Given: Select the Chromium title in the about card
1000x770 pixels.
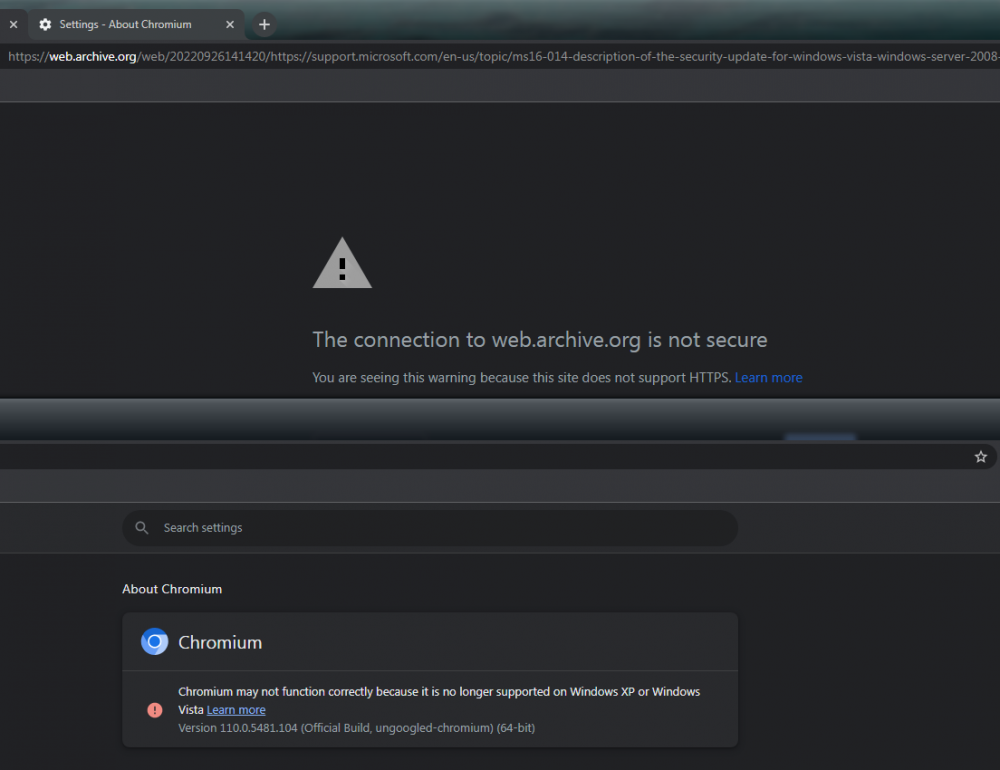Looking at the screenshot, I should tap(220, 642).
